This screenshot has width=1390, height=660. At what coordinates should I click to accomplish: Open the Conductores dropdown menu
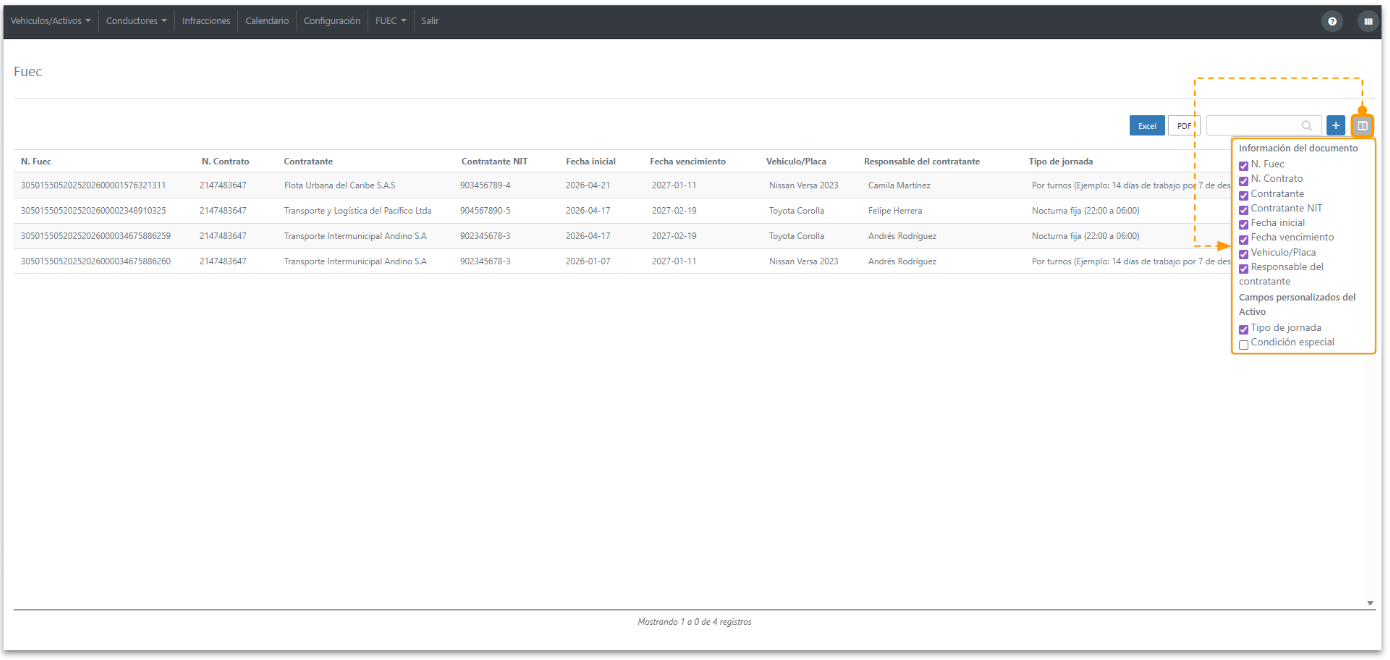click(x=136, y=21)
